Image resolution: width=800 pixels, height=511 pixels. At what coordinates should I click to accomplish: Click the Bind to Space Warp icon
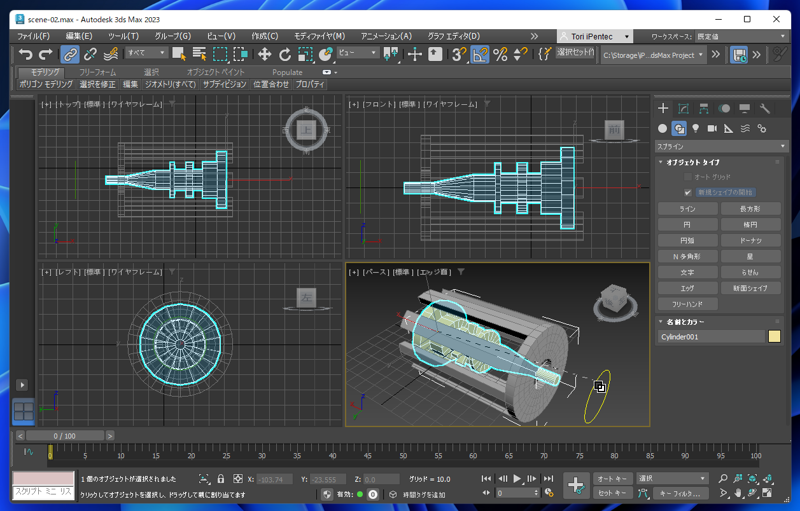(x=111, y=54)
